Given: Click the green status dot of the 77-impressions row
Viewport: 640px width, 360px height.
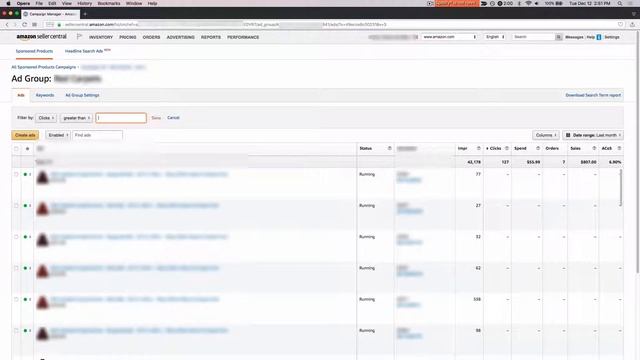Looking at the screenshot, I should (25, 174).
